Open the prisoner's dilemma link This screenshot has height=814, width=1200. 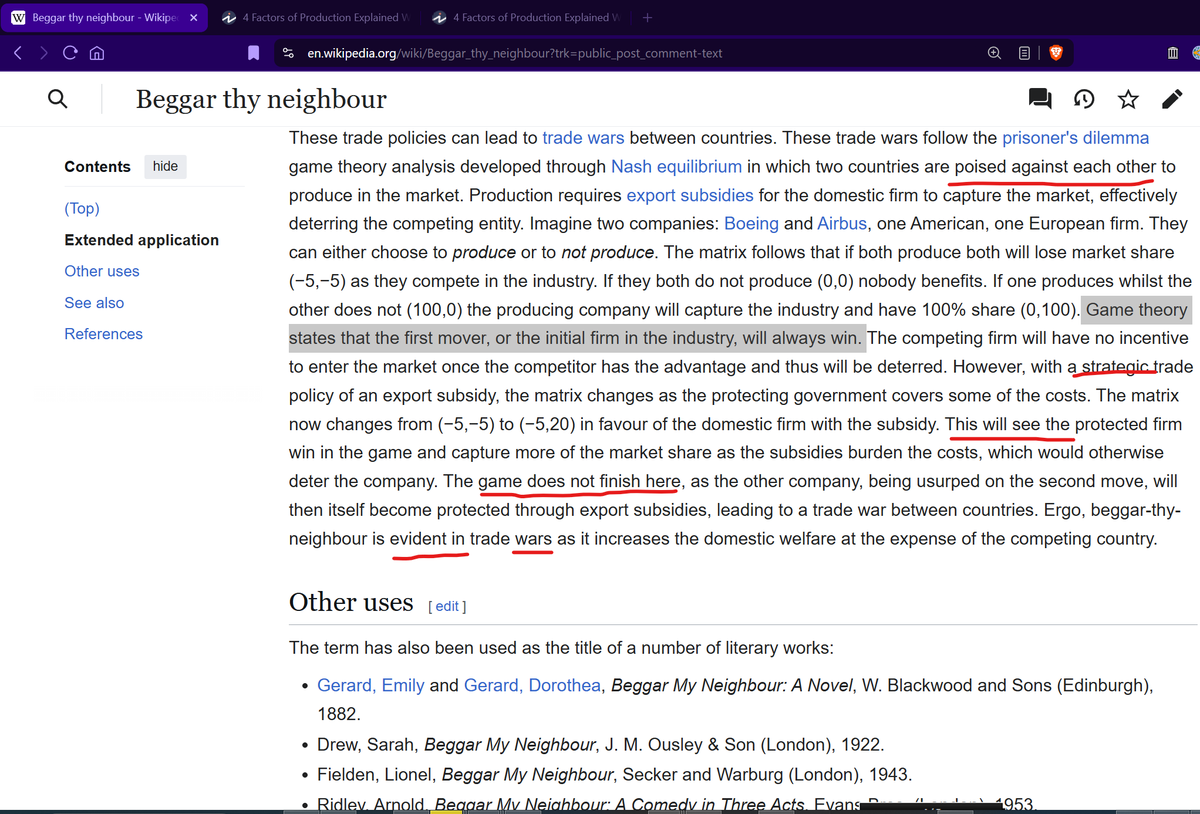click(x=1075, y=138)
